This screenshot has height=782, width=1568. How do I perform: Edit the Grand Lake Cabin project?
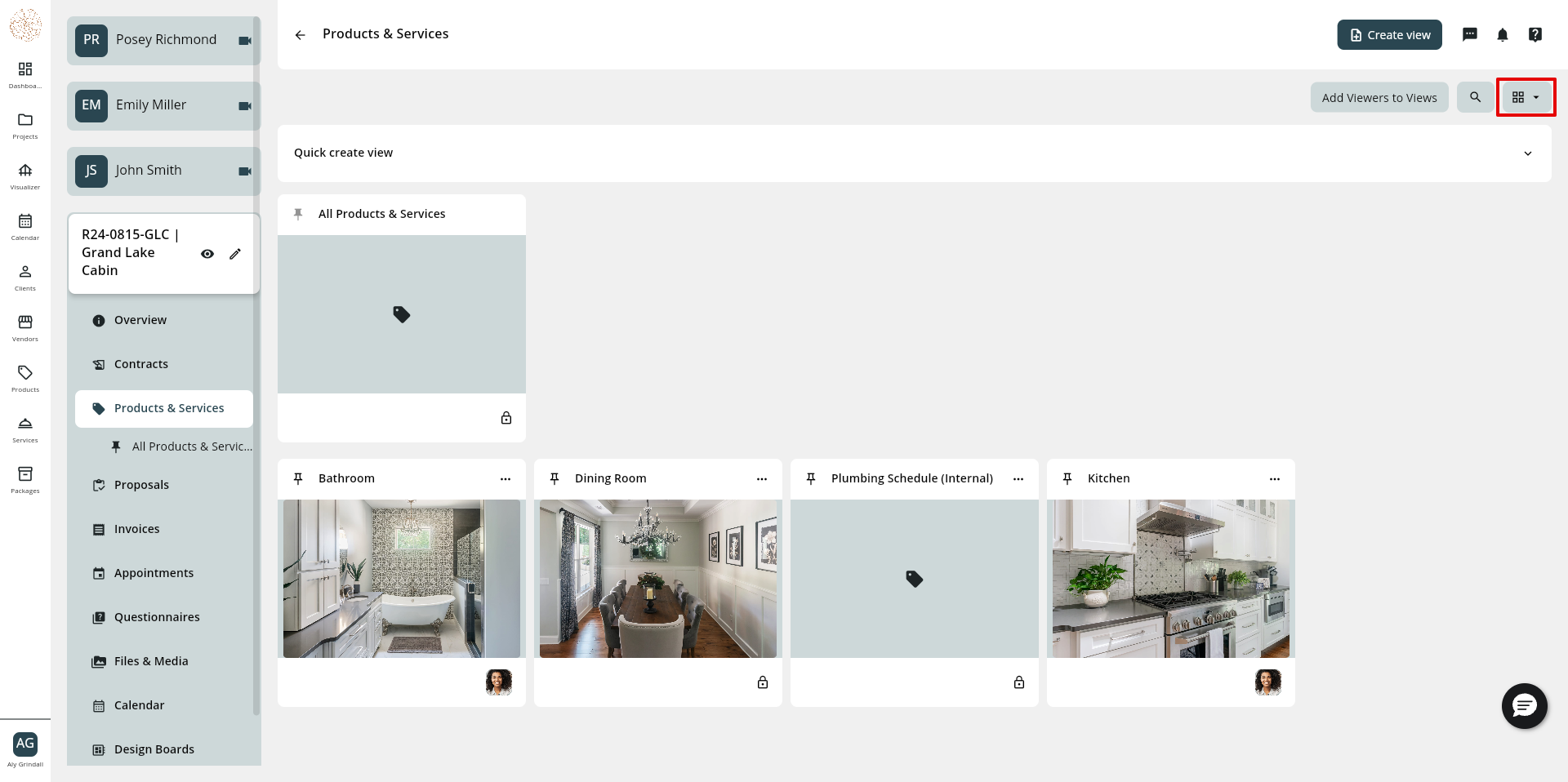[x=235, y=254]
